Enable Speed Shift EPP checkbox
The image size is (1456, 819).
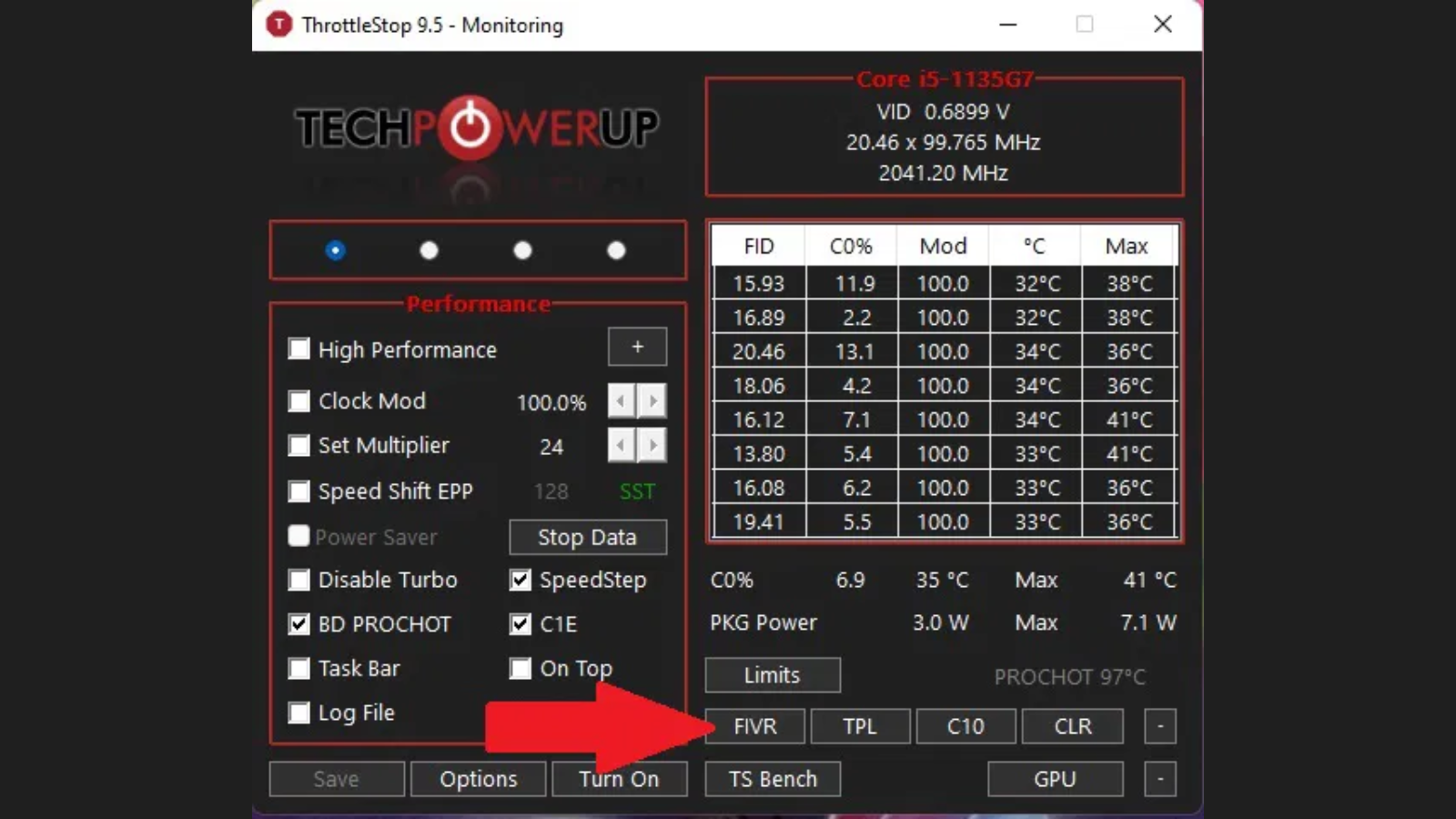pyautogui.click(x=298, y=491)
